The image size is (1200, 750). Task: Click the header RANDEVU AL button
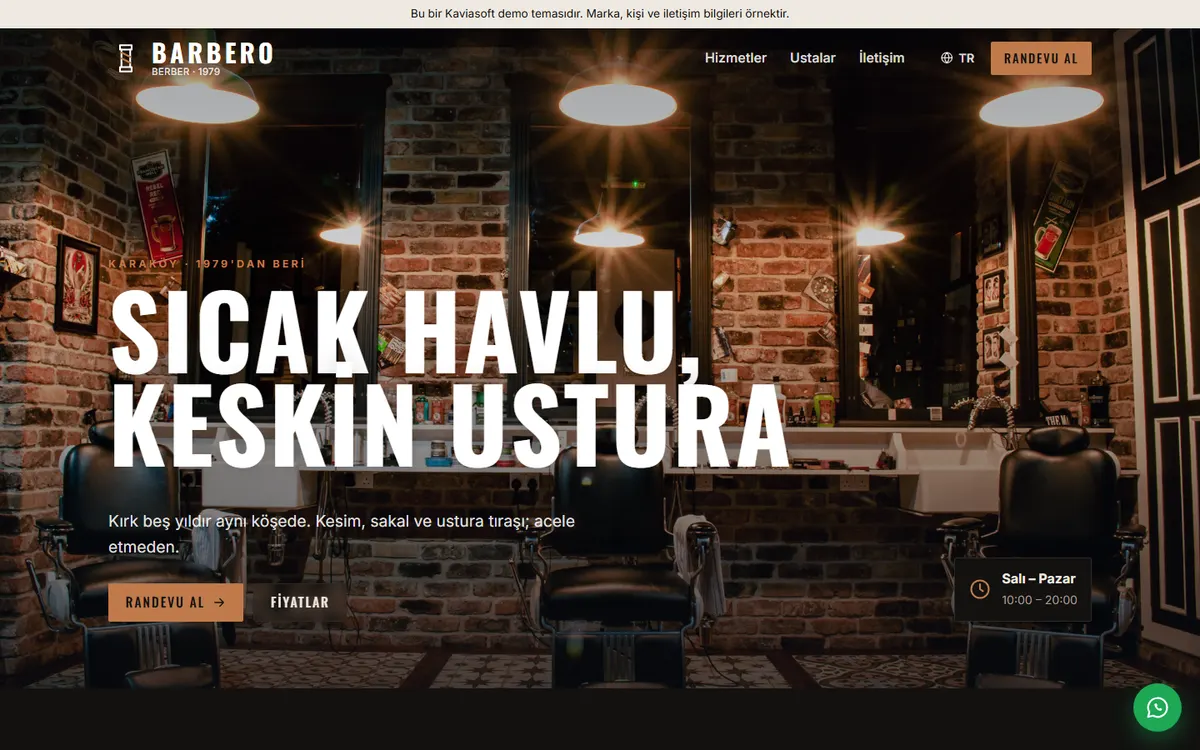(x=1041, y=58)
